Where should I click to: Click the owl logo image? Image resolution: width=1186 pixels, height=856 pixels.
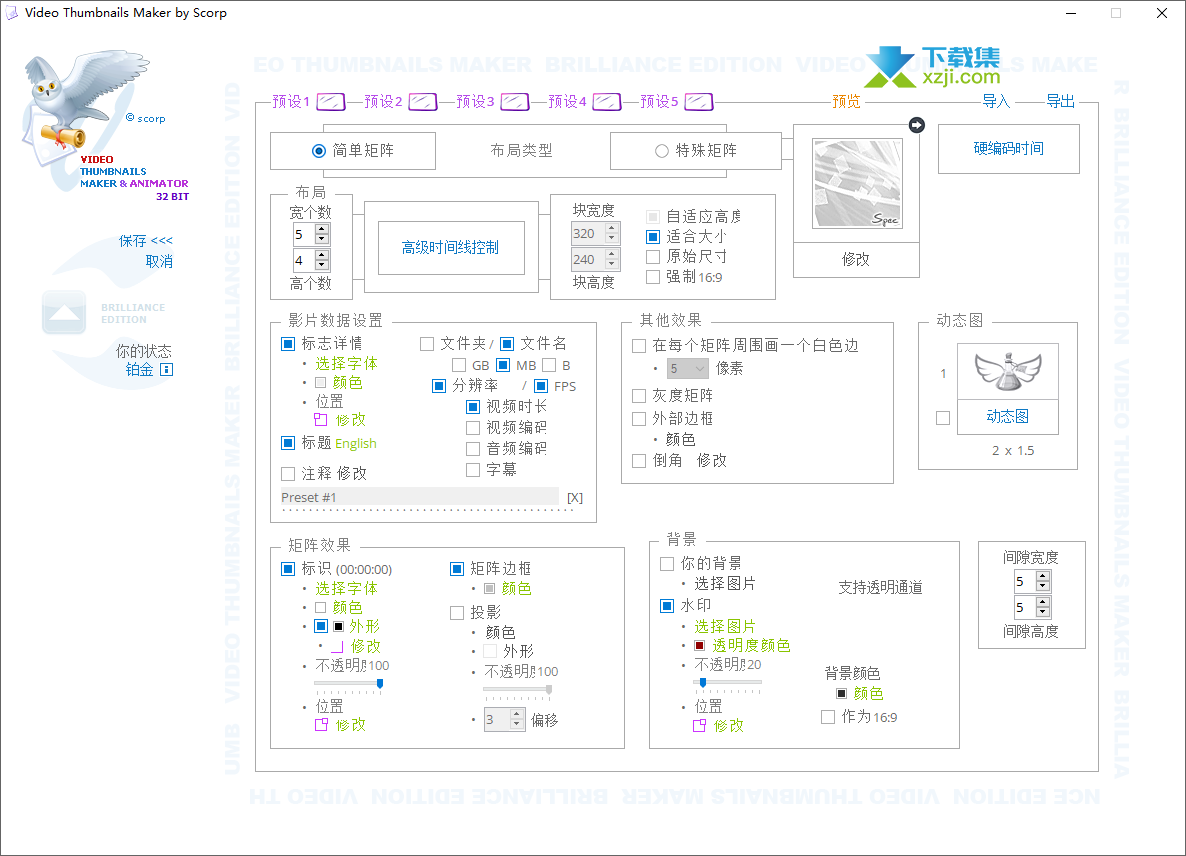pyautogui.click(x=85, y=106)
